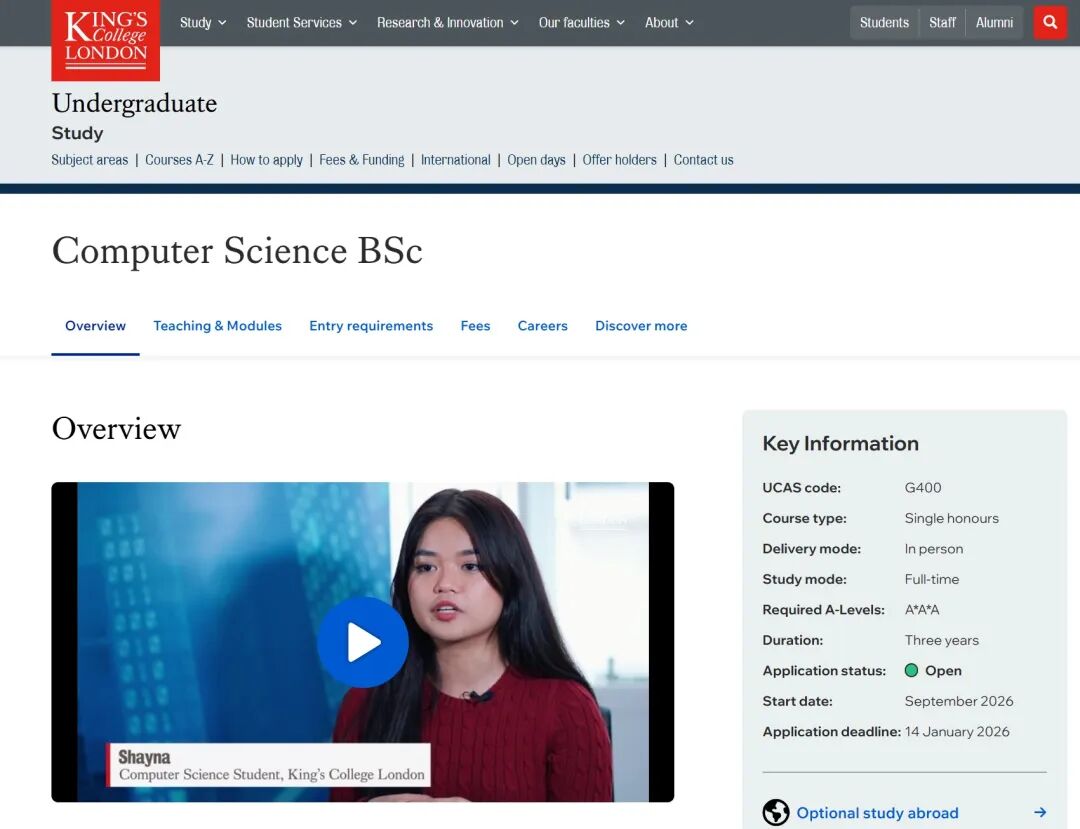Go to the Students portal link
Screen dimensions: 1080x829
point(884,23)
